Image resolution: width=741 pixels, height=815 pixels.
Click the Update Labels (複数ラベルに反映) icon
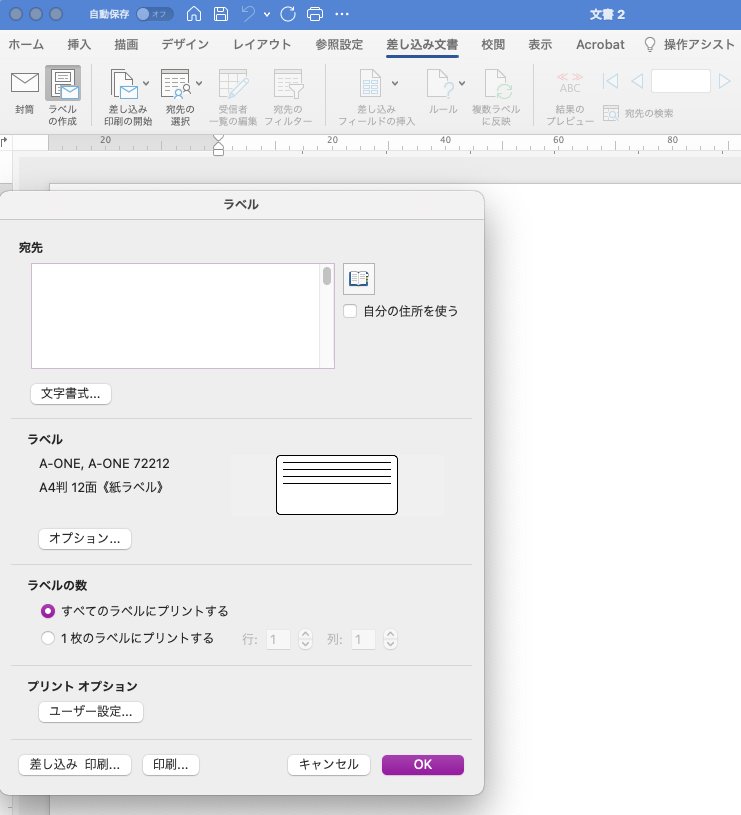(x=498, y=84)
